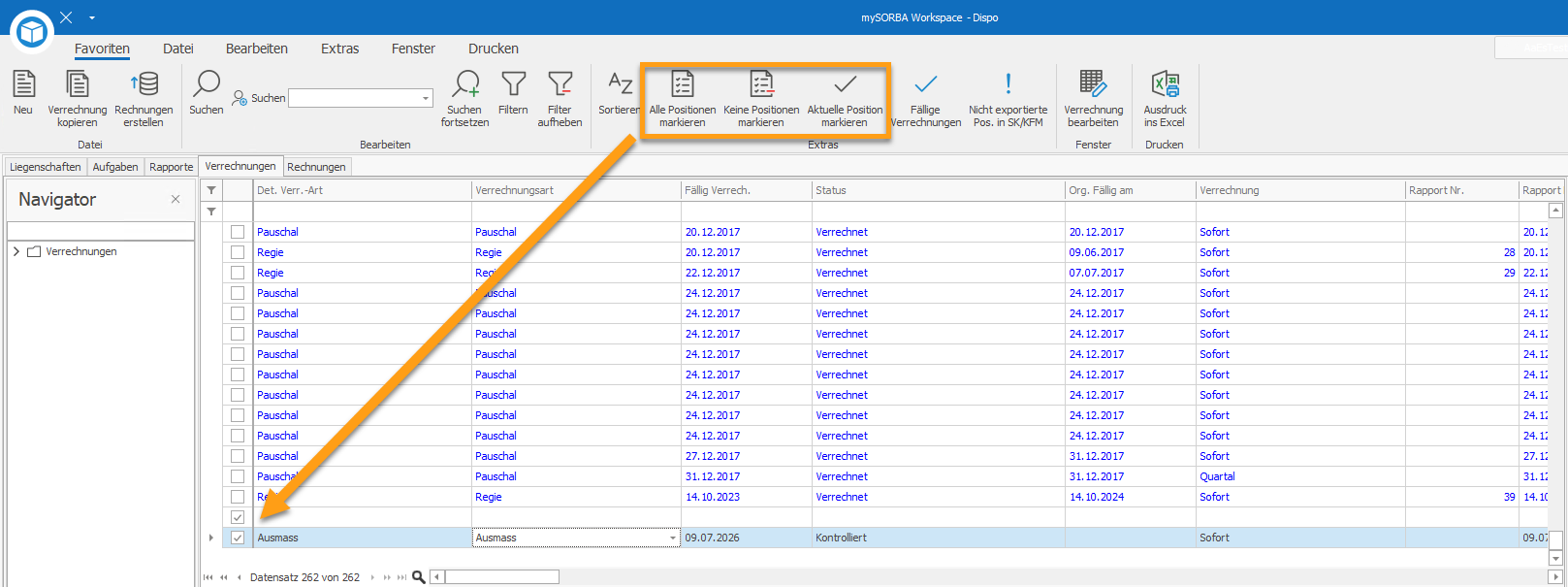Click Fällige Verrechnungen checkmark icon

926,84
